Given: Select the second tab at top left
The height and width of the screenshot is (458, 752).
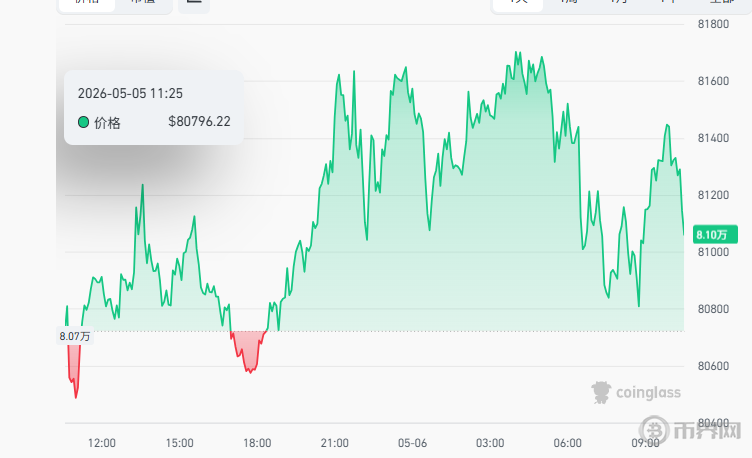Looking at the screenshot, I should (x=143, y=2).
